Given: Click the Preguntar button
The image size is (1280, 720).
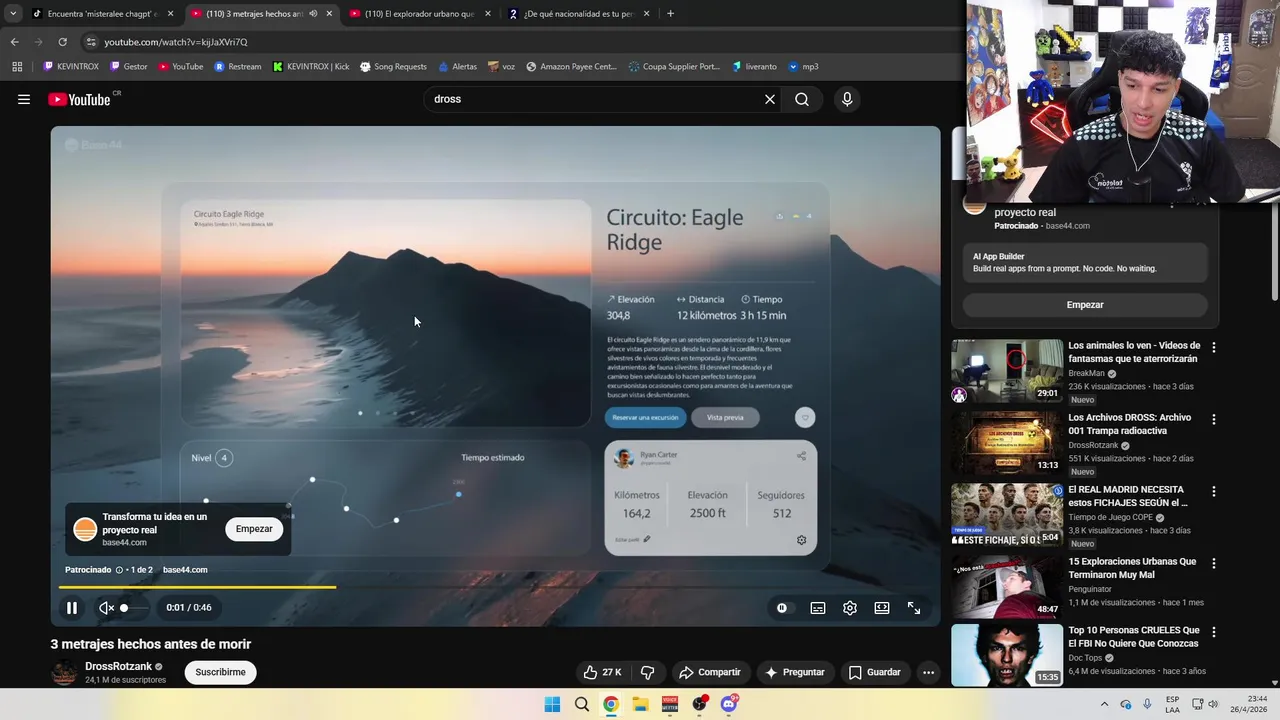Looking at the screenshot, I should (795, 672).
